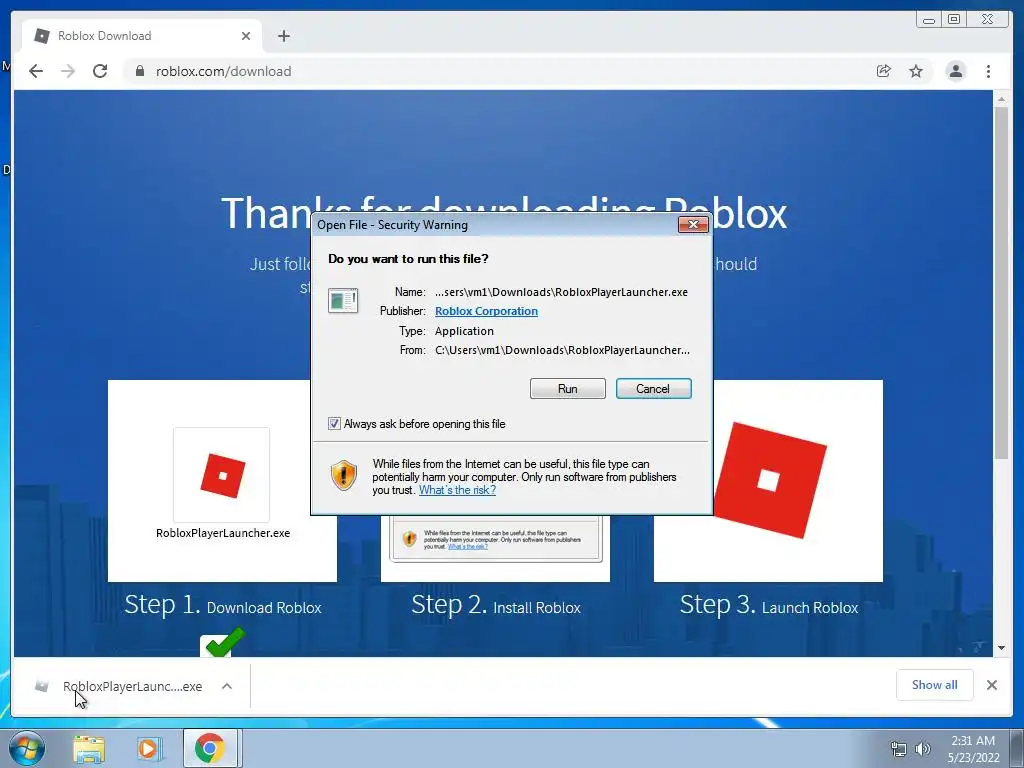The width and height of the screenshot is (1024, 768).
Task: Click the Roblox favicon on the tab
Action: click(x=42, y=36)
